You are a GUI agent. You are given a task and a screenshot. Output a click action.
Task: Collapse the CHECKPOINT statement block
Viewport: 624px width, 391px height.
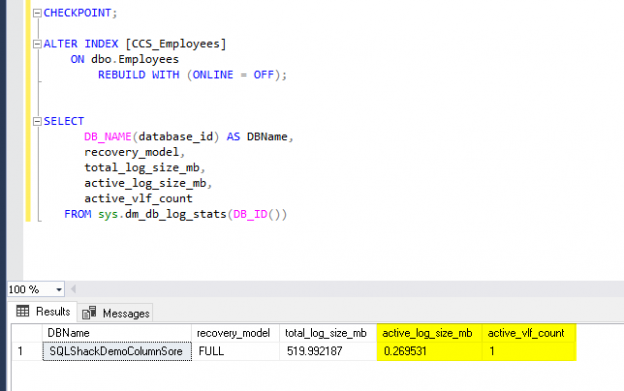37,13
